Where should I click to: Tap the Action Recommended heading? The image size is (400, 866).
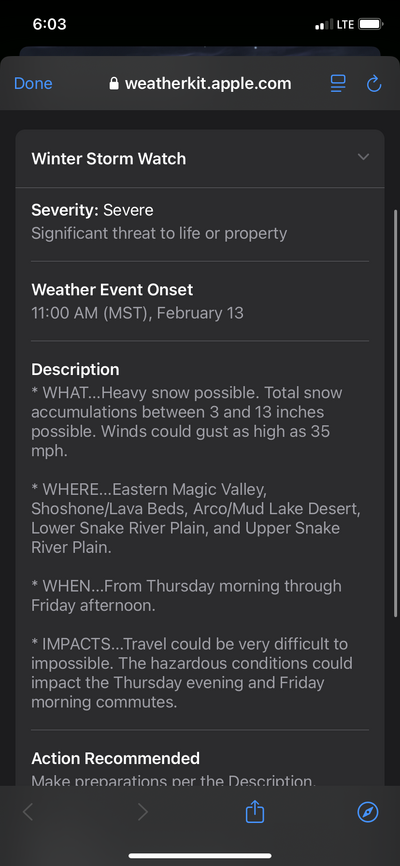pos(115,758)
